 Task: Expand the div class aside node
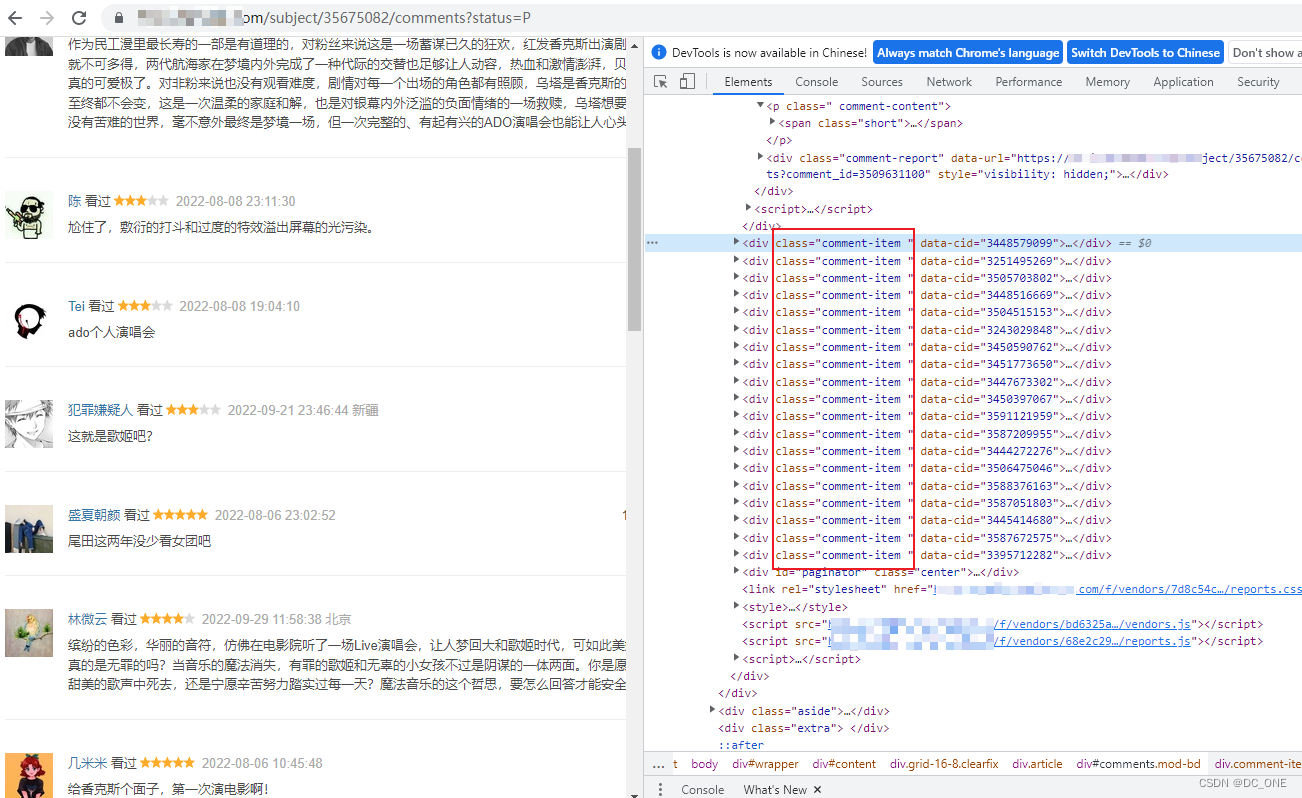coord(713,711)
